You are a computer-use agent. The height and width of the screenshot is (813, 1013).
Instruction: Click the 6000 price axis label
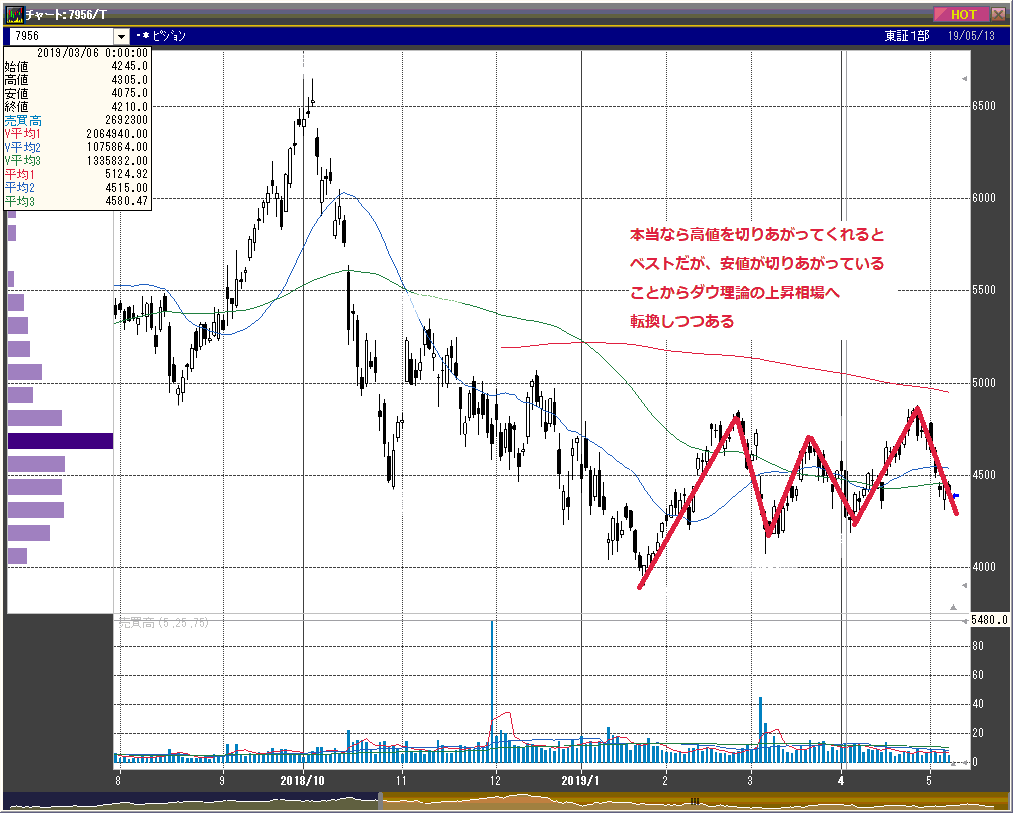tap(984, 198)
